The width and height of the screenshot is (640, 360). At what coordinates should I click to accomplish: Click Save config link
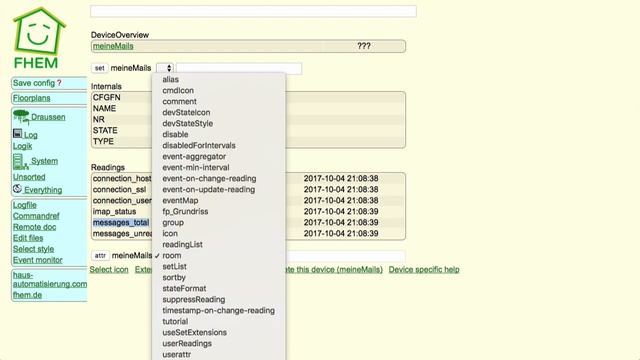tap(34, 83)
